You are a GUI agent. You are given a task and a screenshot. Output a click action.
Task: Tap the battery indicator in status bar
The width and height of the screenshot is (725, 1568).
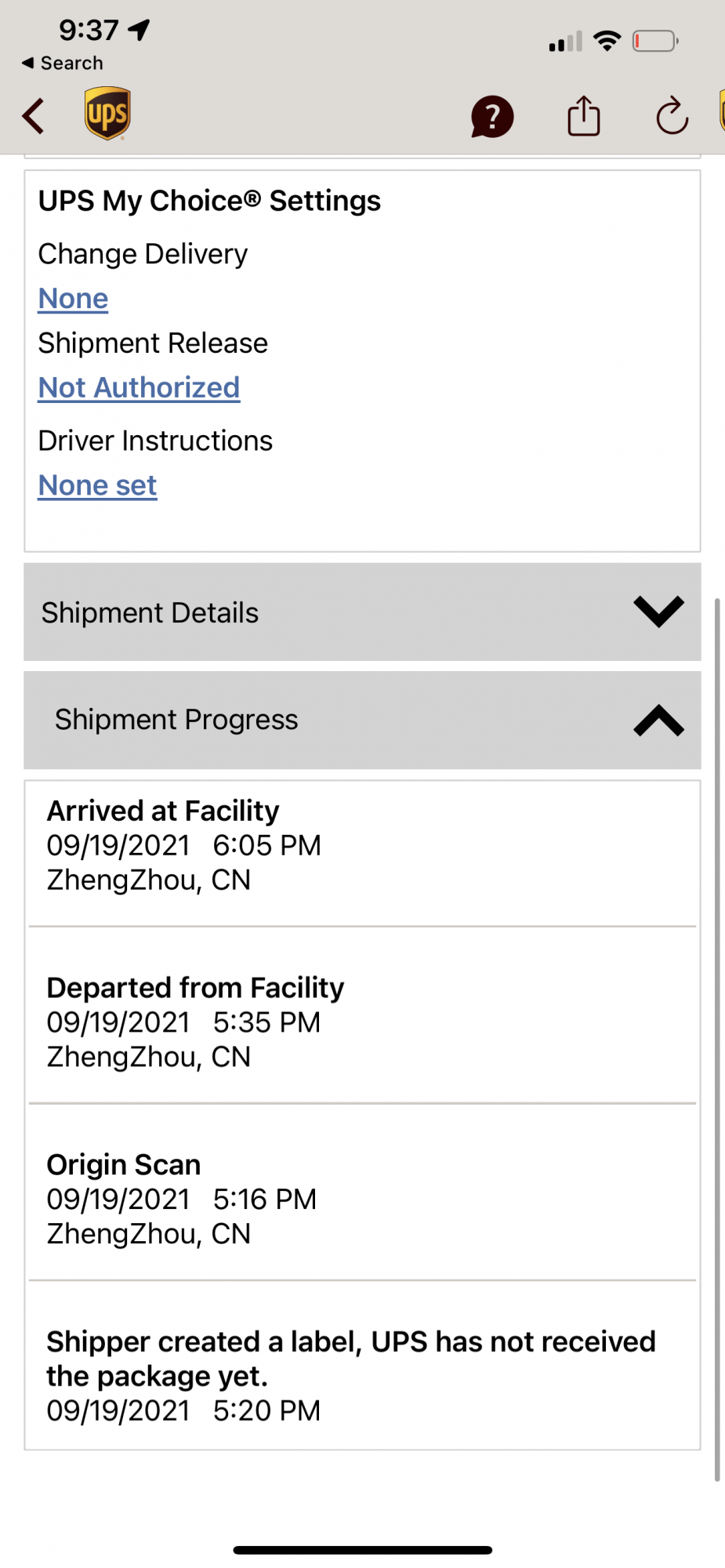[x=655, y=41]
